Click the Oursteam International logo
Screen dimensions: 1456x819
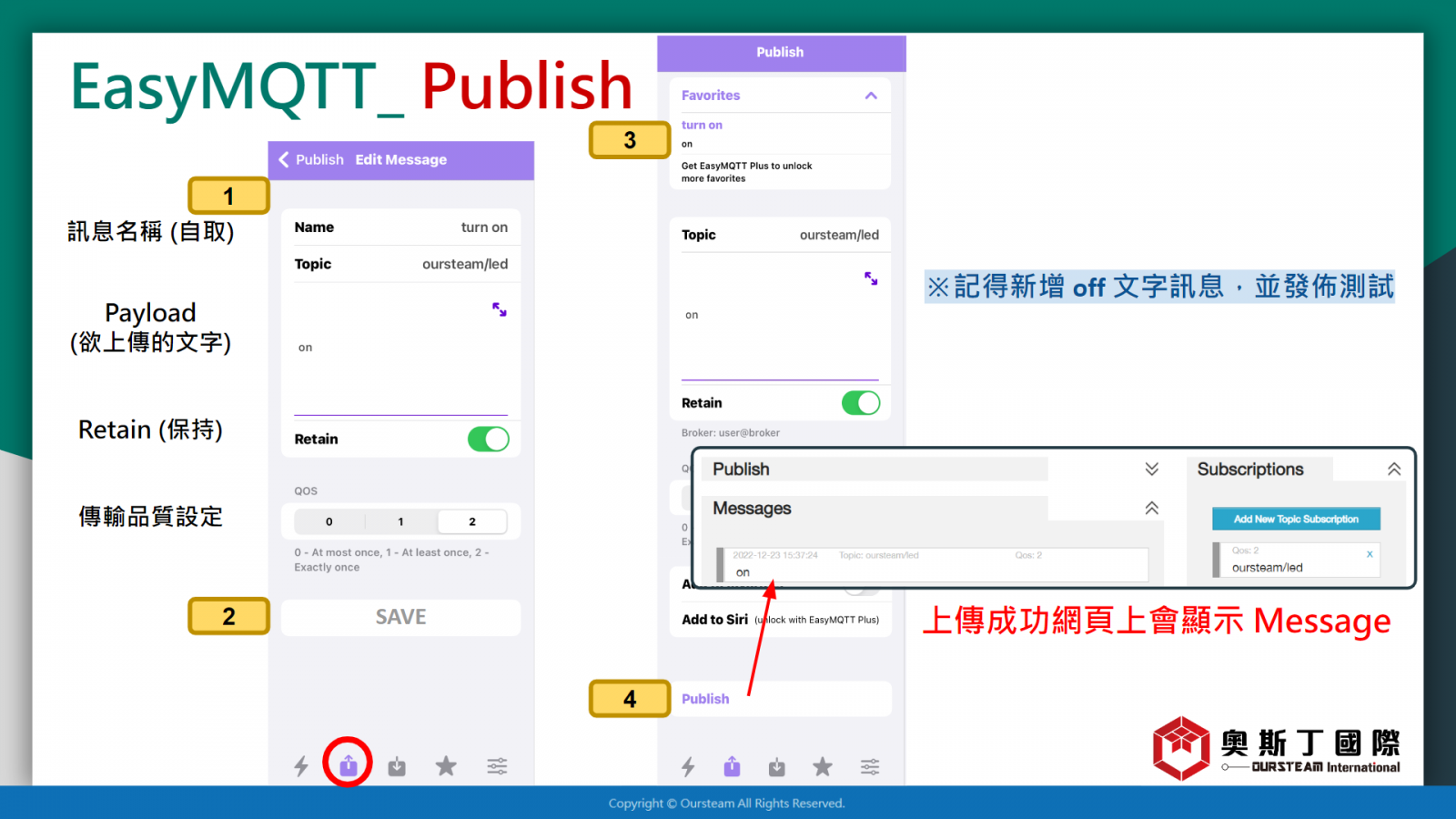pyautogui.click(x=1276, y=748)
